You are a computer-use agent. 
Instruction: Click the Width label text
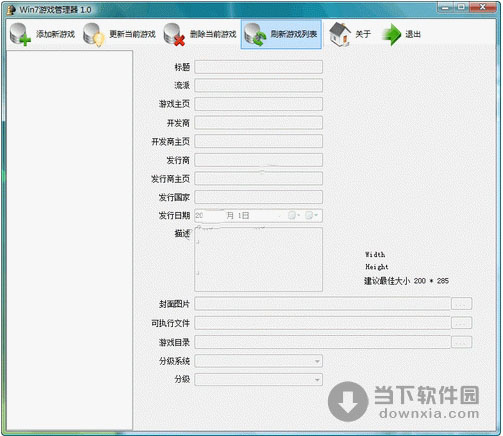[x=375, y=255]
